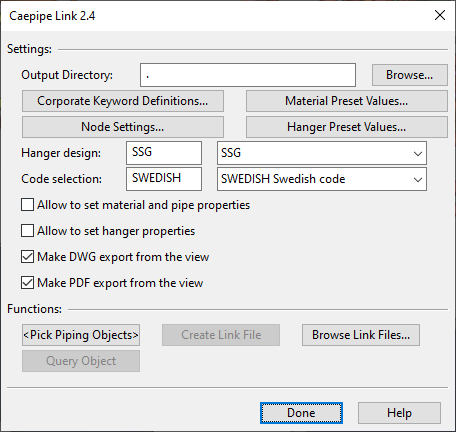This screenshot has height=432, width=456.
Task: Open Corporate Keyword Definitions dialog
Action: click(x=123, y=101)
